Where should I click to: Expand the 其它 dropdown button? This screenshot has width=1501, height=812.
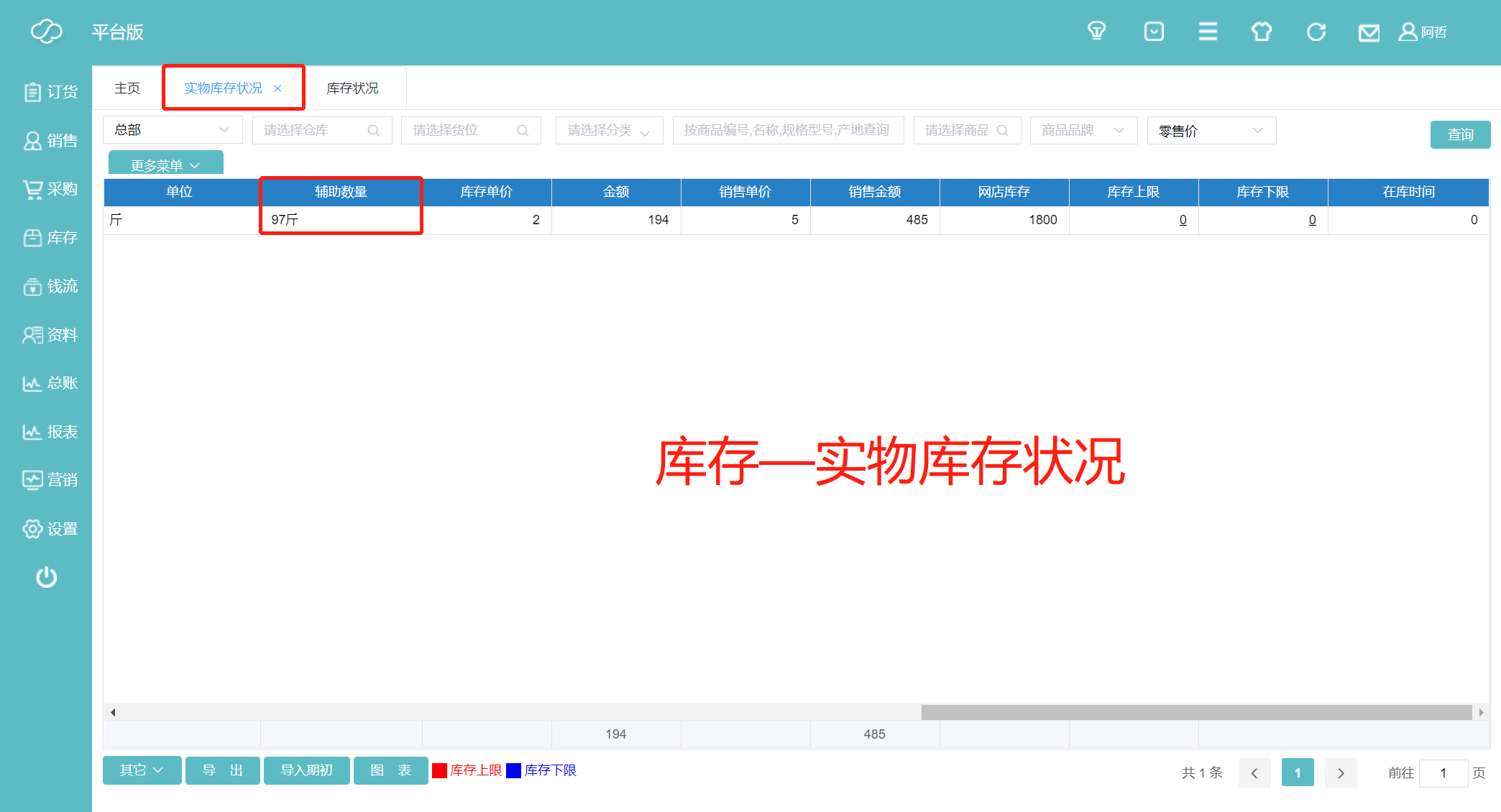point(142,770)
